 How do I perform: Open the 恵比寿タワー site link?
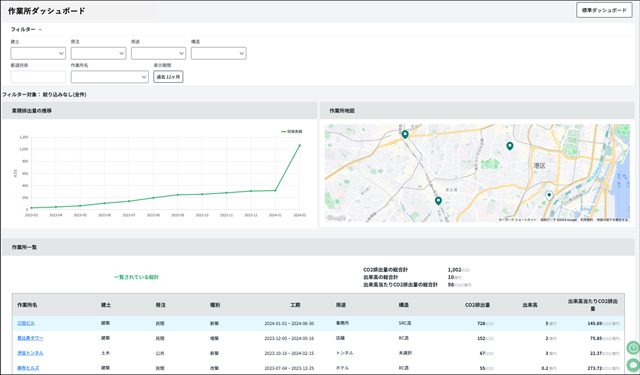coord(30,338)
